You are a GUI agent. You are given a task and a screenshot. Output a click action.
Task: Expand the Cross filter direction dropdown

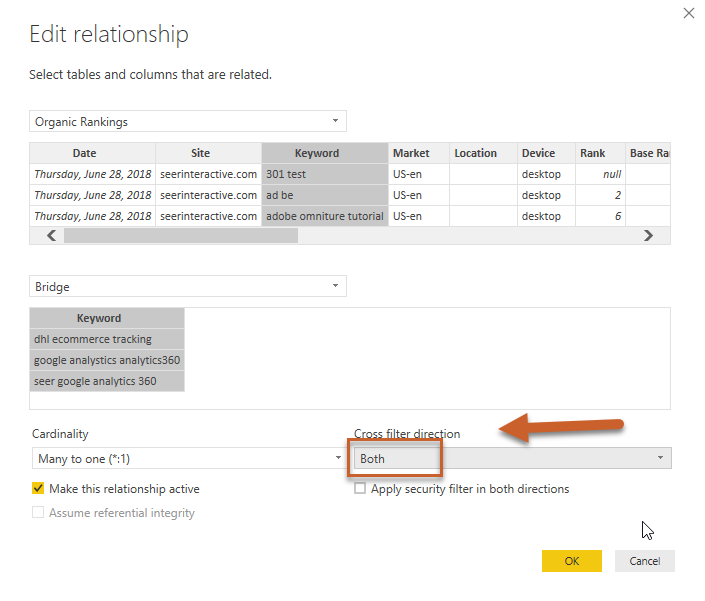click(x=512, y=459)
